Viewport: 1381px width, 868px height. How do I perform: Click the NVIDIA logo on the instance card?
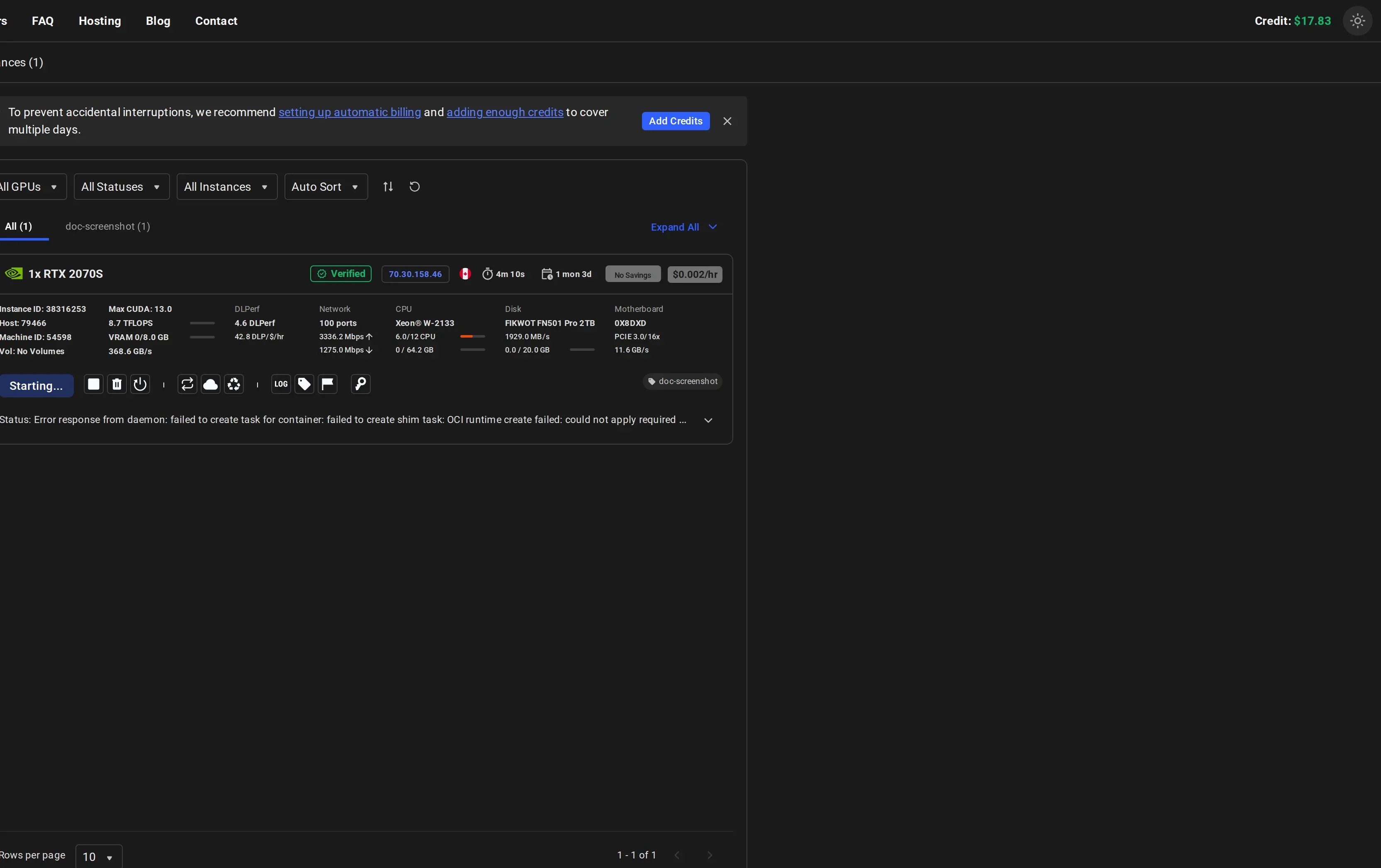14,274
